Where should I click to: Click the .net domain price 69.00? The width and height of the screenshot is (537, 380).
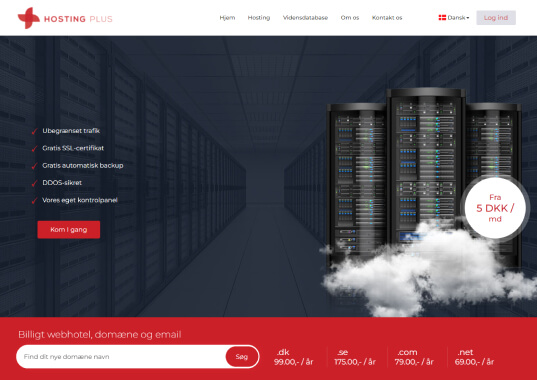[x=474, y=362]
